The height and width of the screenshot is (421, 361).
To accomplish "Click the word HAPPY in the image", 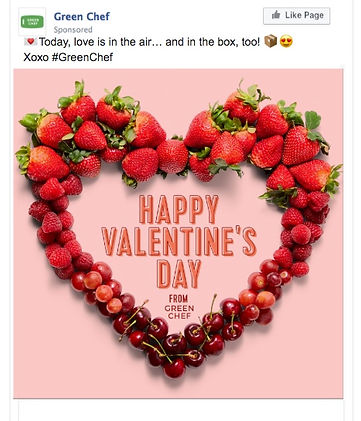I will [x=179, y=209].
